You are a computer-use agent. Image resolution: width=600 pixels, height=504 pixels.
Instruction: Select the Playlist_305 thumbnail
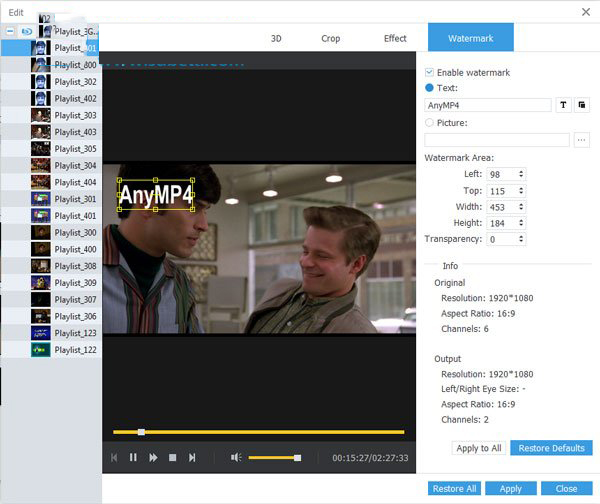click(41, 148)
